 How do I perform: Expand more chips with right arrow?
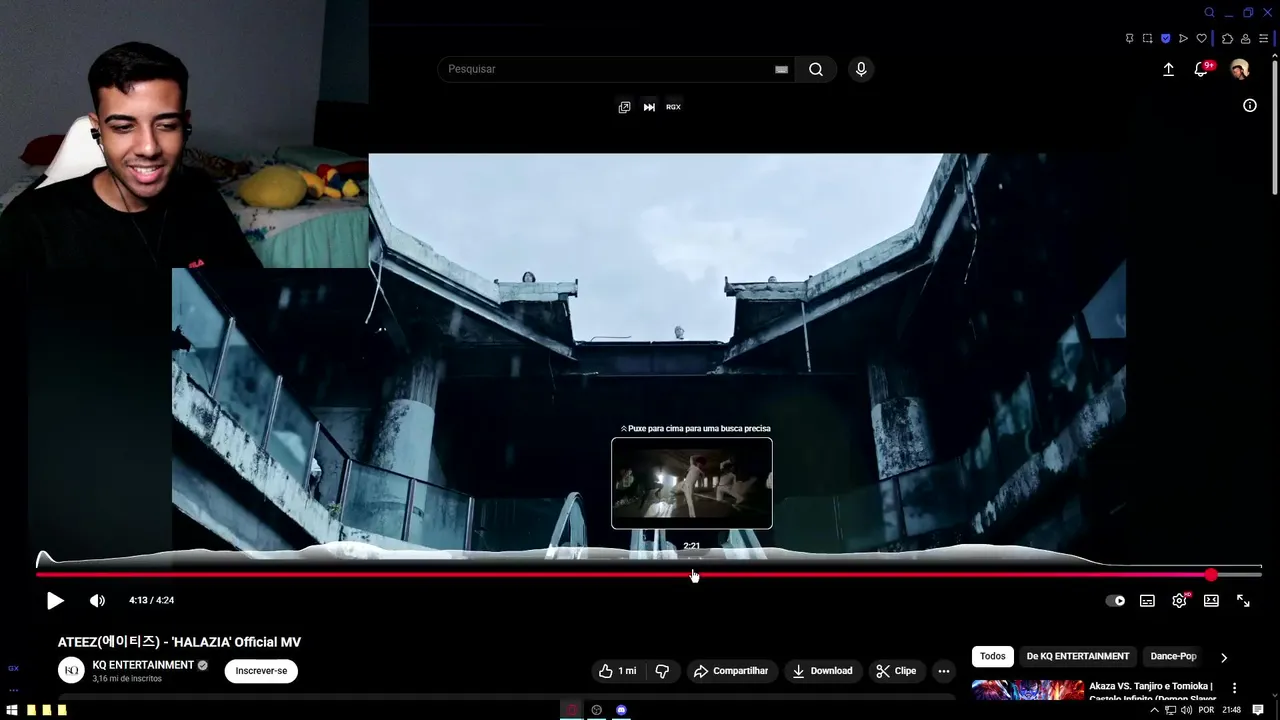pyautogui.click(x=1223, y=657)
